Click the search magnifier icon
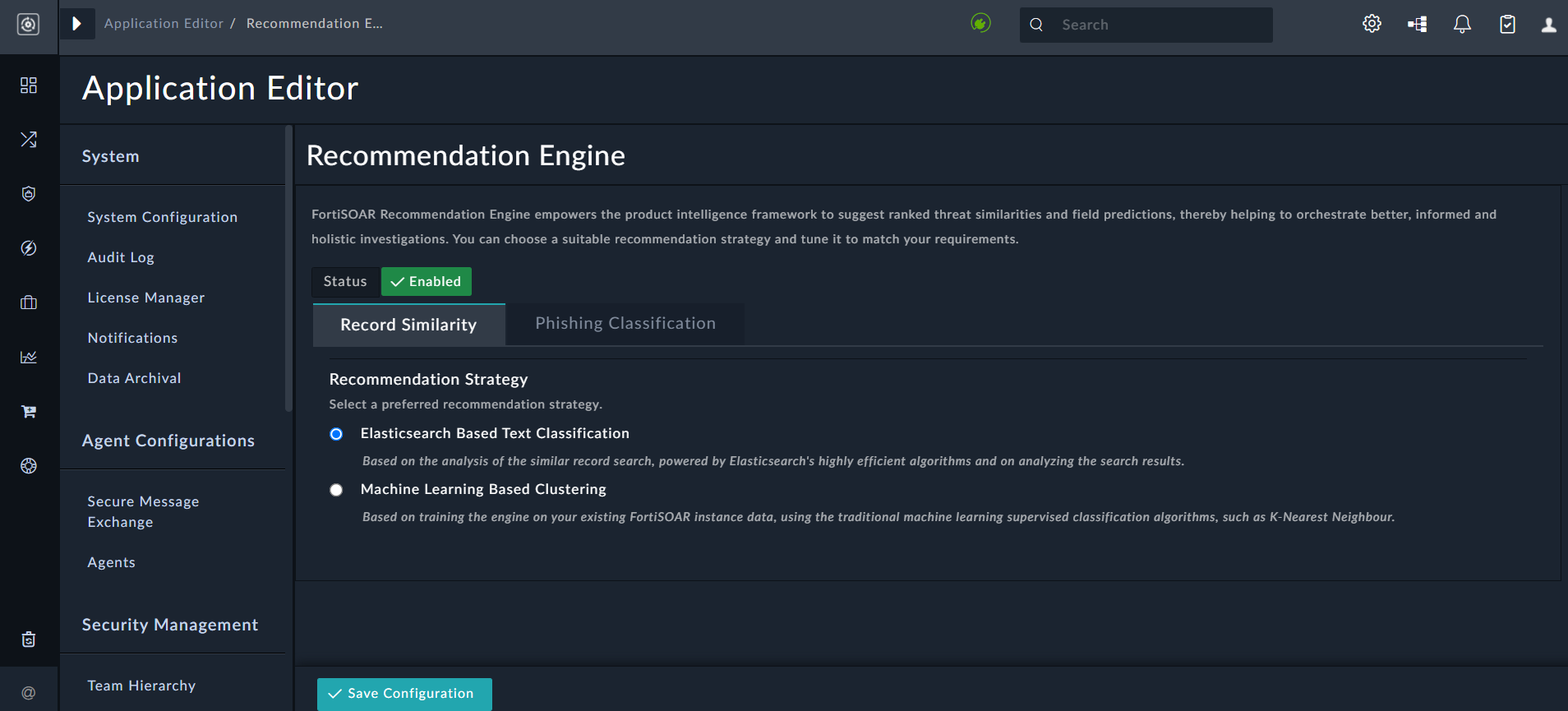 click(1036, 25)
